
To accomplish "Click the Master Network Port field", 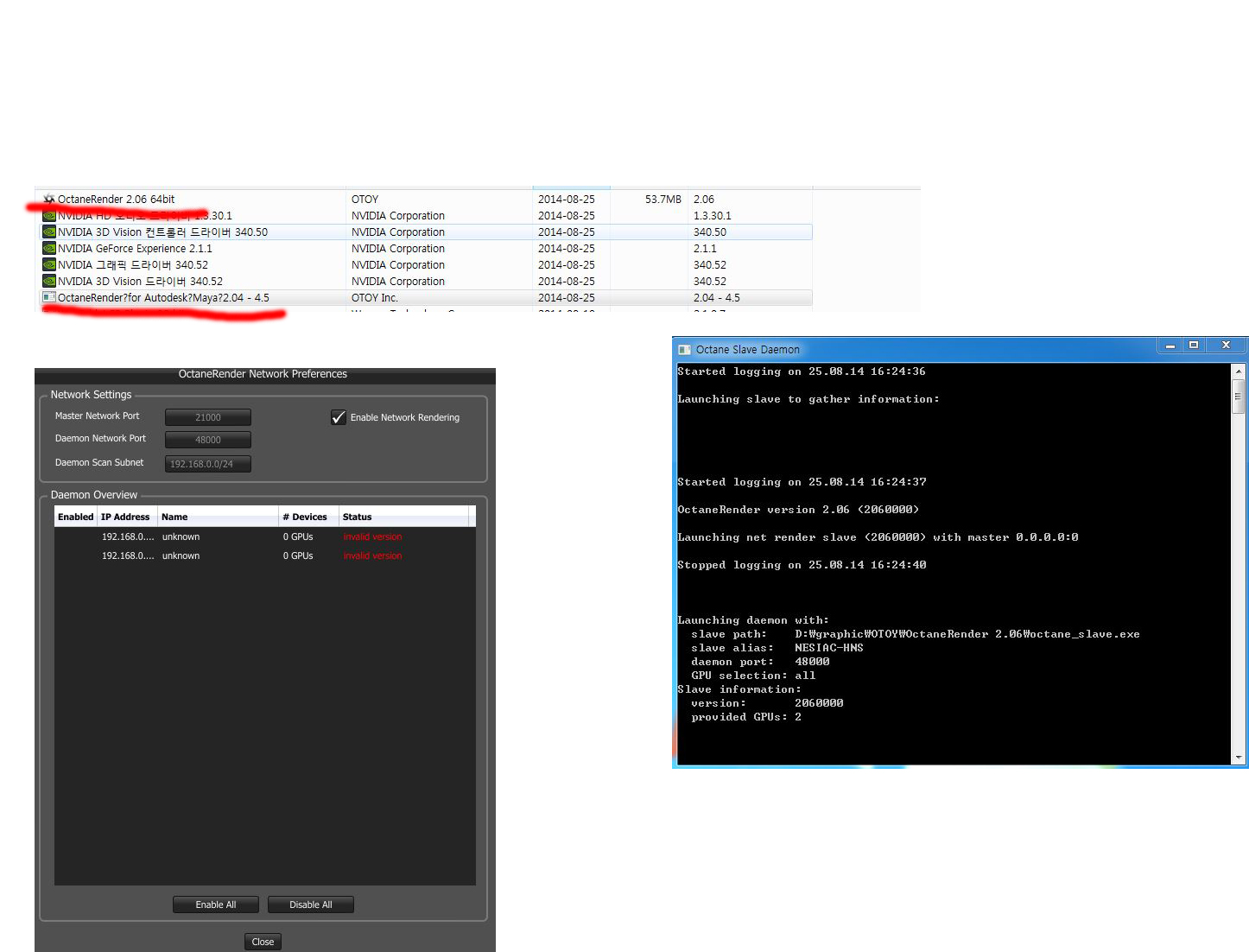I will [x=208, y=417].
